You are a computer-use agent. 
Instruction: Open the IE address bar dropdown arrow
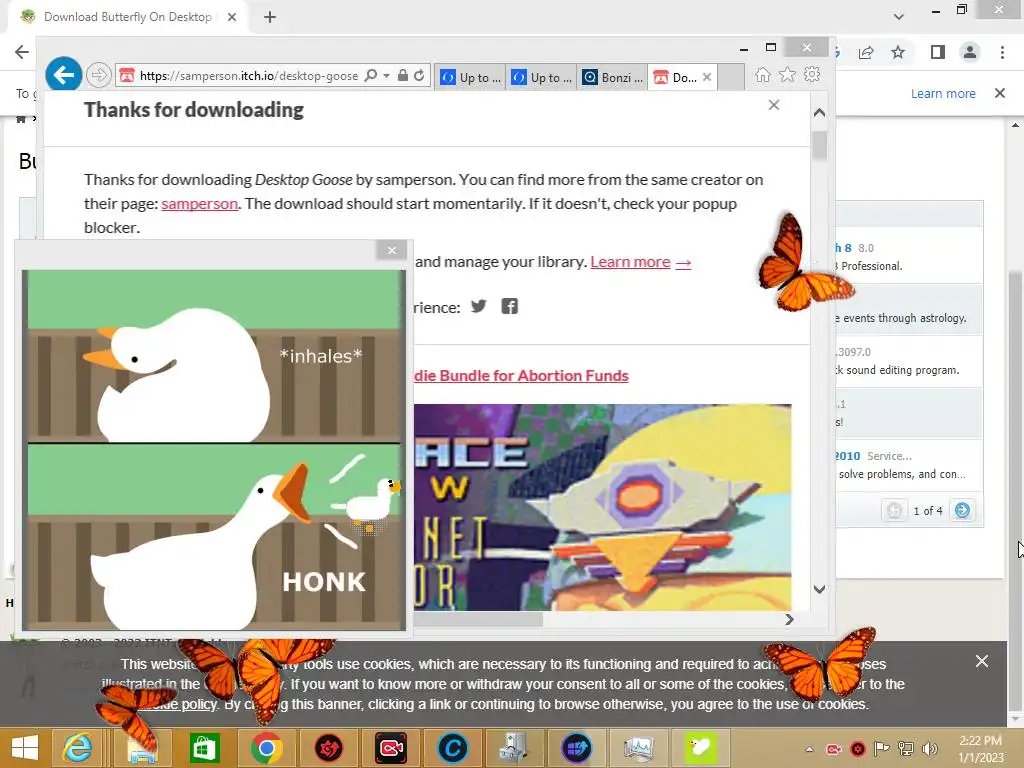click(387, 76)
